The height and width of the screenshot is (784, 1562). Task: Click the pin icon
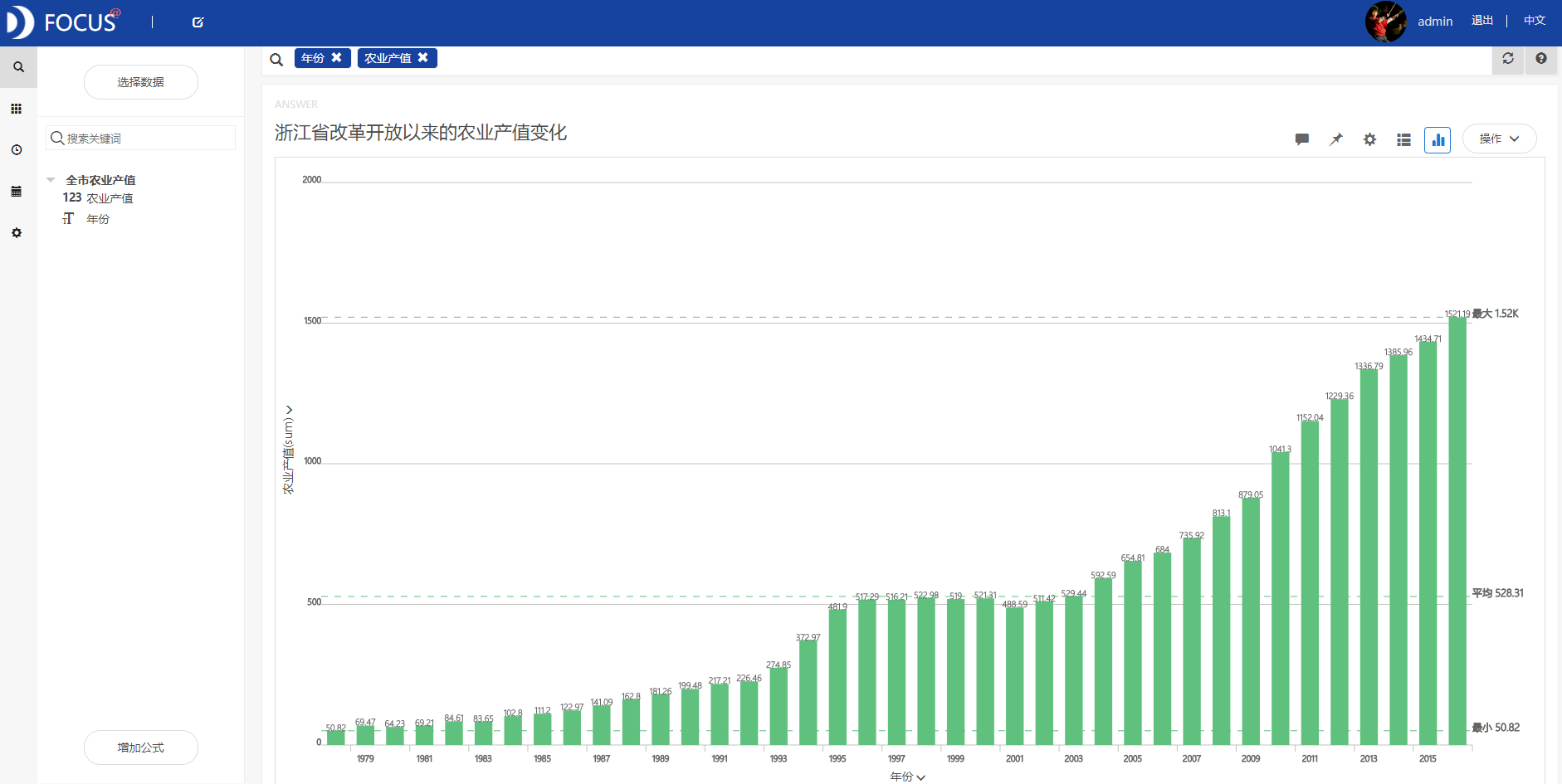coord(1336,139)
